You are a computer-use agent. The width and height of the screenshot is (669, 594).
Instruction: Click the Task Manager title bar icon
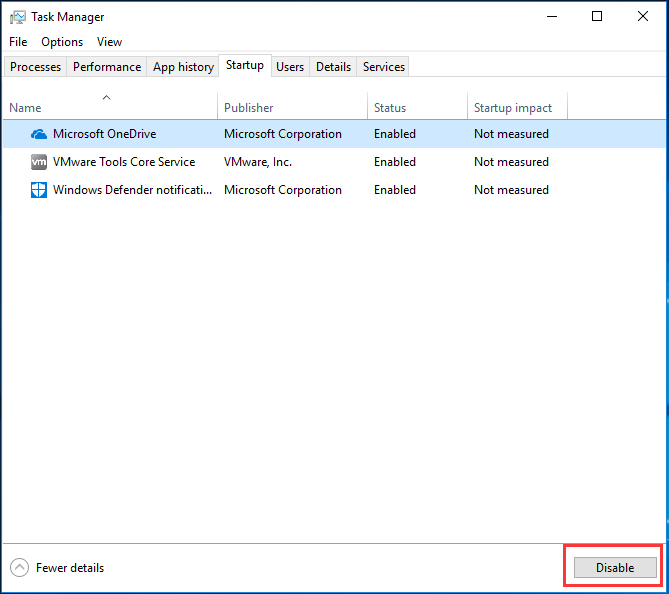click(17, 17)
